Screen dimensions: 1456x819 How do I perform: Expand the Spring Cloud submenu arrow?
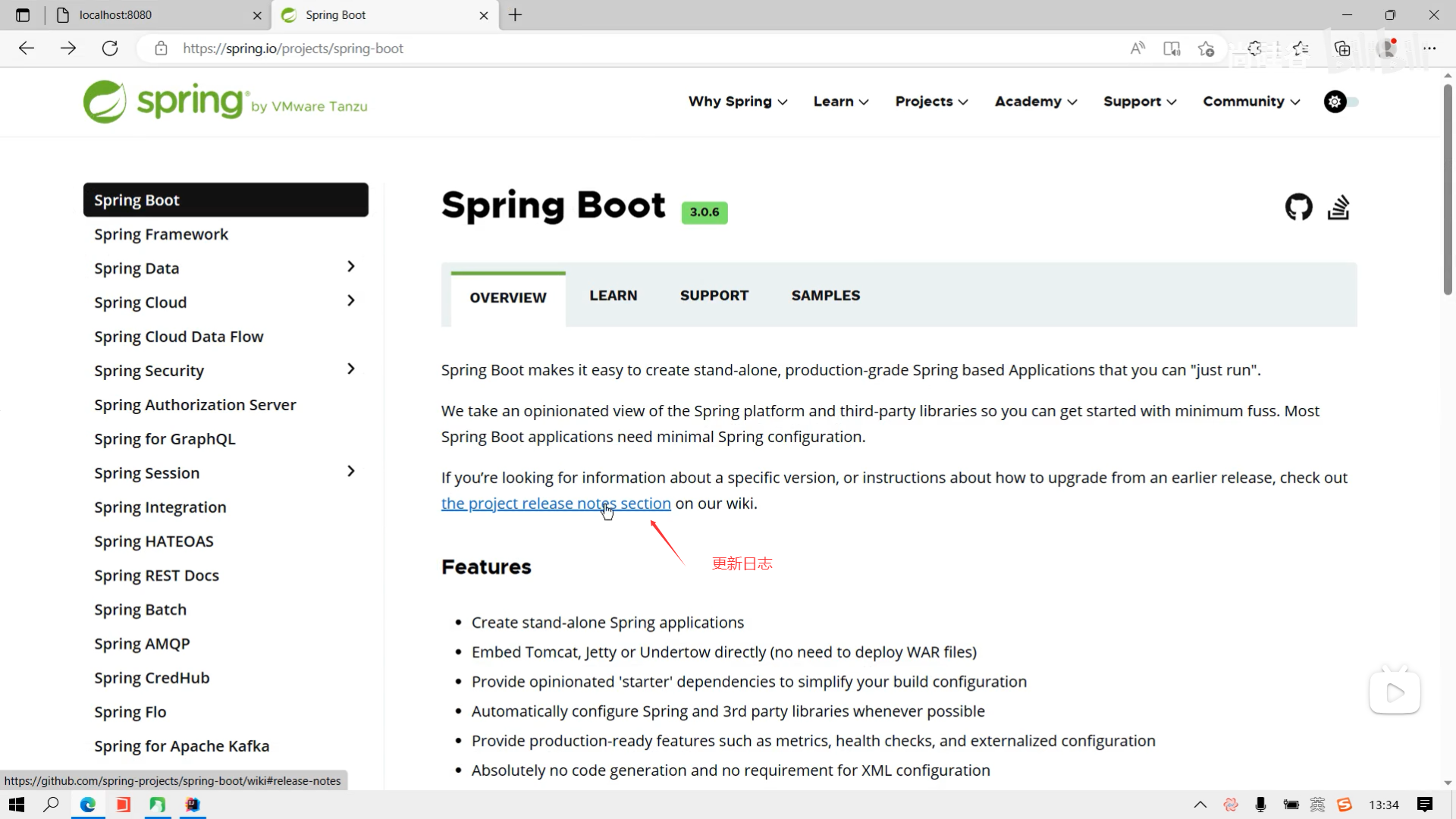350,301
